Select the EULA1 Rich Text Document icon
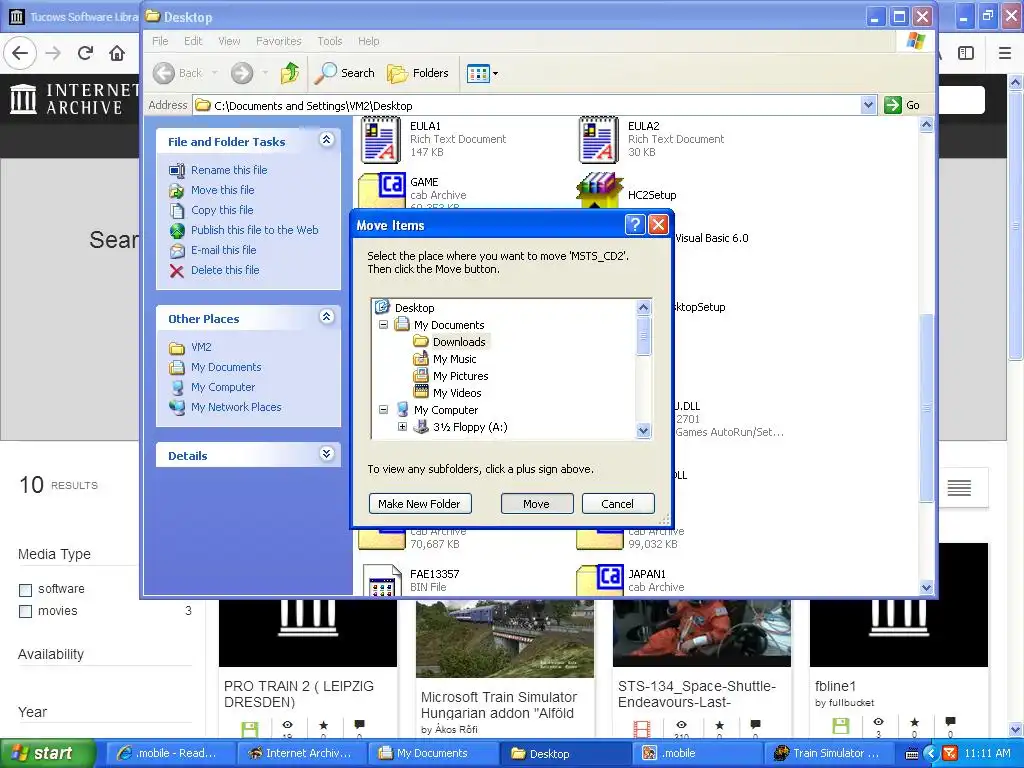This screenshot has height=768, width=1024. pyautogui.click(x=380, y=139)
